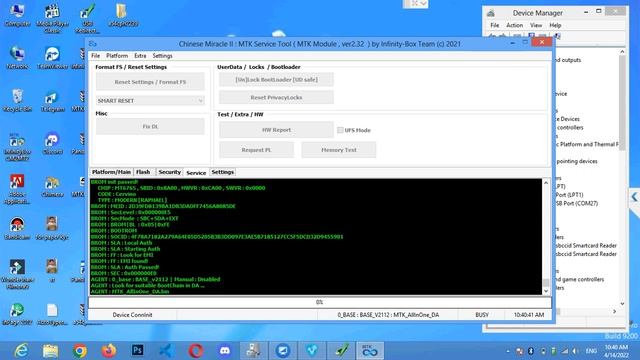Image resolution: width=640 pixels, height=360 pixels.
Task: Click Reset Settings / Format FS button
Action: coord(150,82)
